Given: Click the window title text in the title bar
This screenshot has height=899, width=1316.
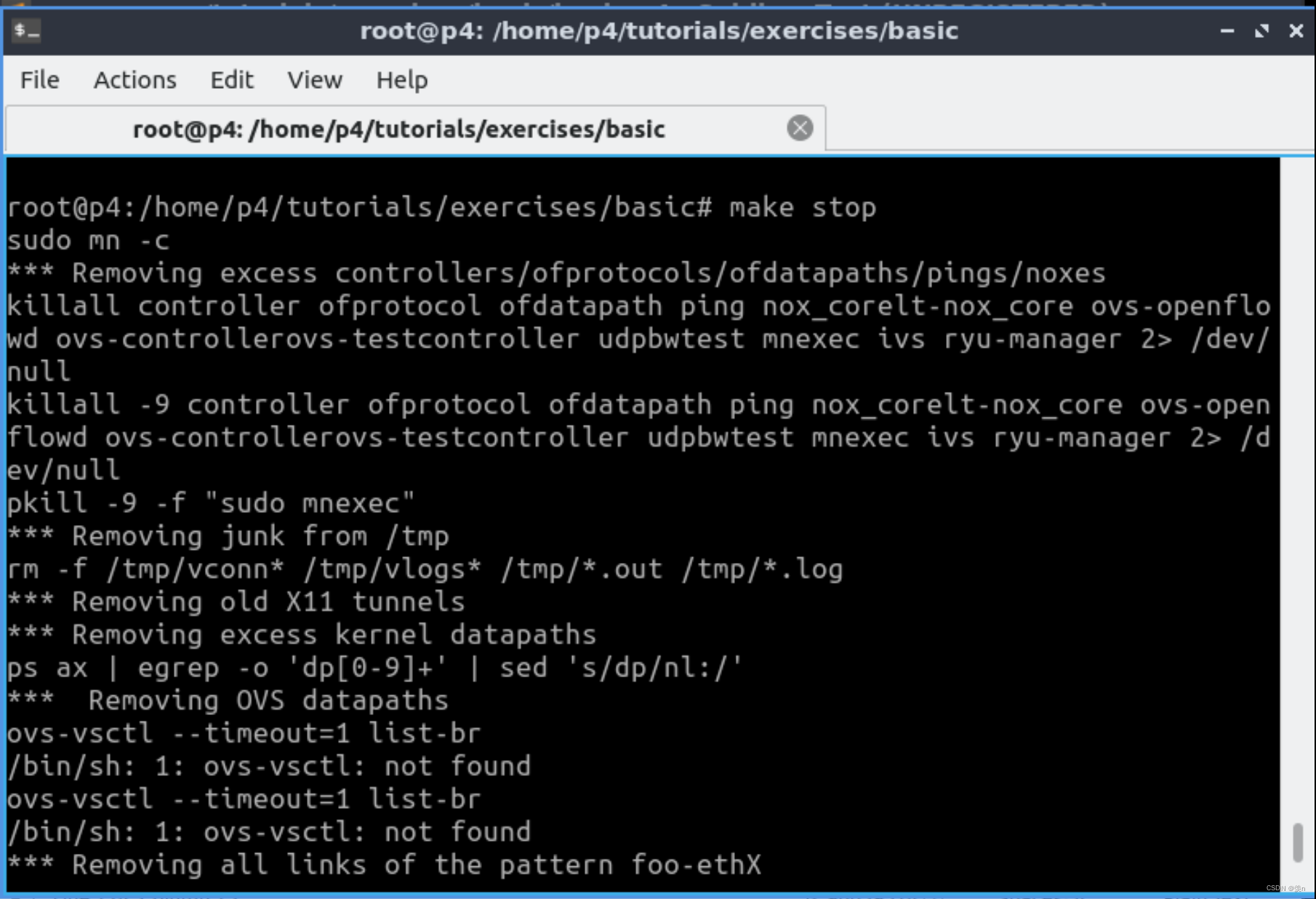Looking at the screenshot, I should pos(659,31).
